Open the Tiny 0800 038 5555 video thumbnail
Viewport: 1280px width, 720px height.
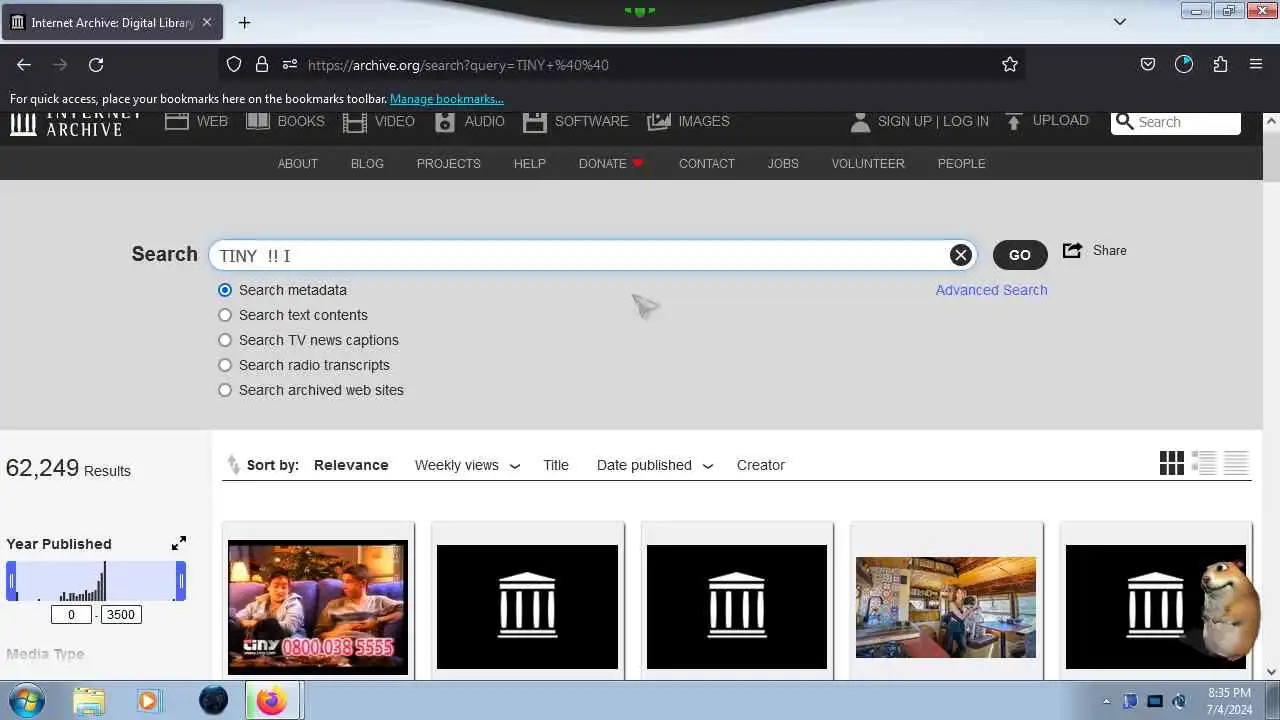pos(318,607)
